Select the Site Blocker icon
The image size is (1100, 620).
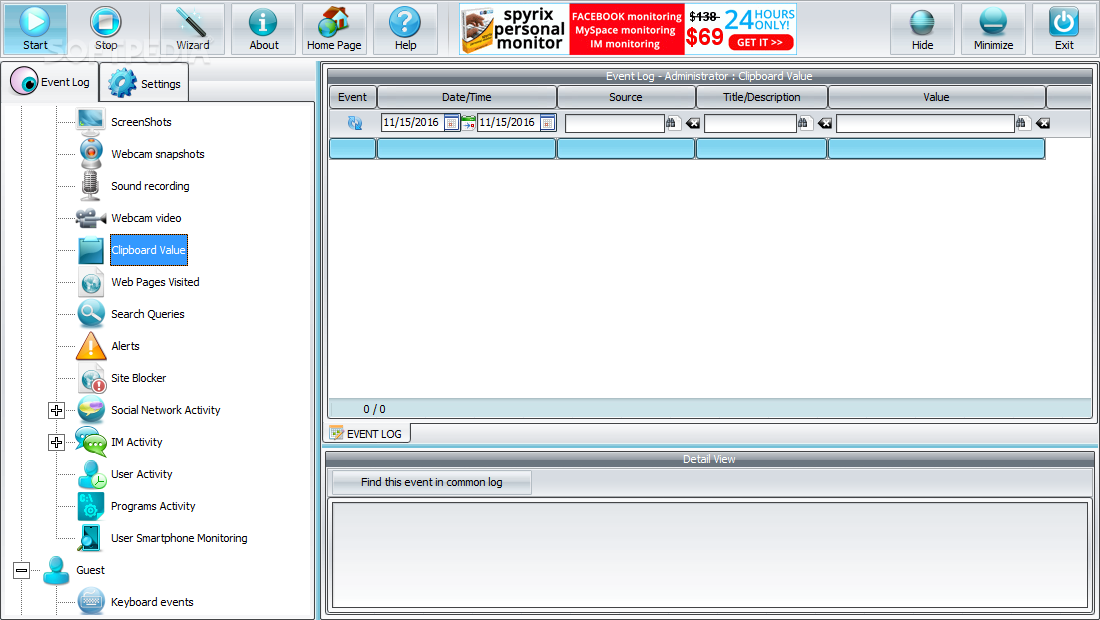92,379
